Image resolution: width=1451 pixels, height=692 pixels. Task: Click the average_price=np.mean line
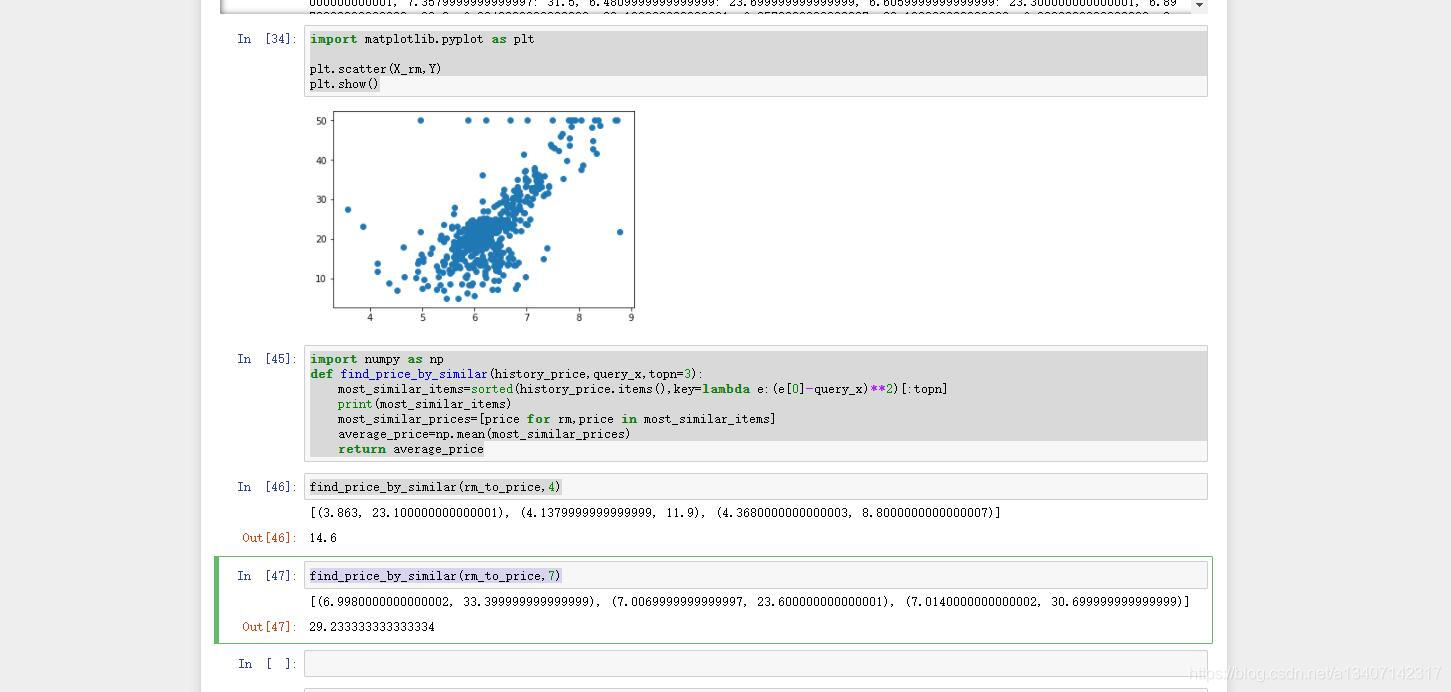tap(484, 434)
